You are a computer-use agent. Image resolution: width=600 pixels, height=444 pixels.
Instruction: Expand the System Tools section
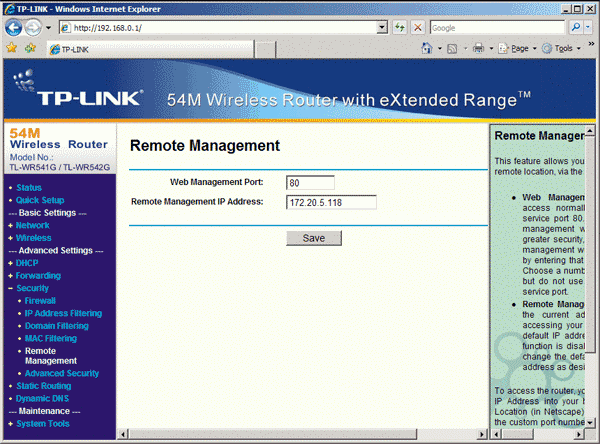click(x=43, y=424)
